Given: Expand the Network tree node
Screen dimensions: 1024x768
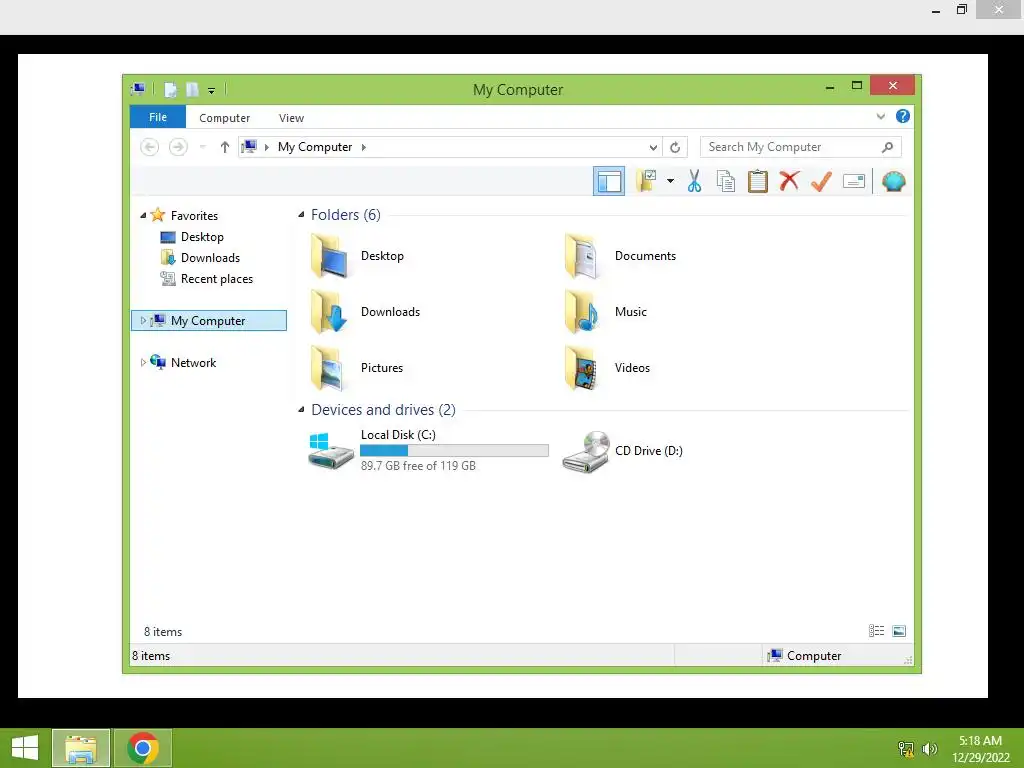Looking at the screenshot, I should click(143, 362).
